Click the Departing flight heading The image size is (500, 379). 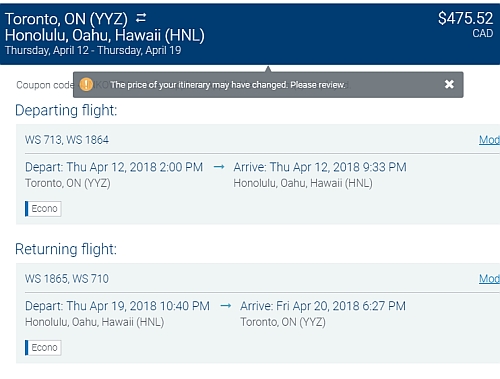tap(66, 110)
